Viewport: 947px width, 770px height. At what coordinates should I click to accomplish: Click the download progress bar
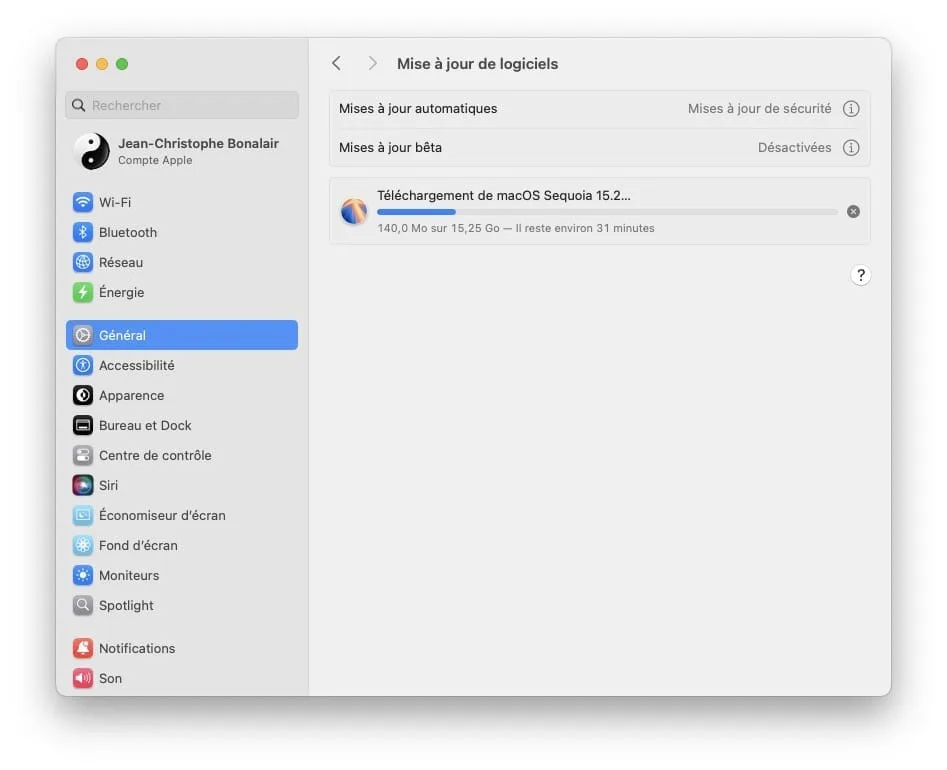[608, 212]
